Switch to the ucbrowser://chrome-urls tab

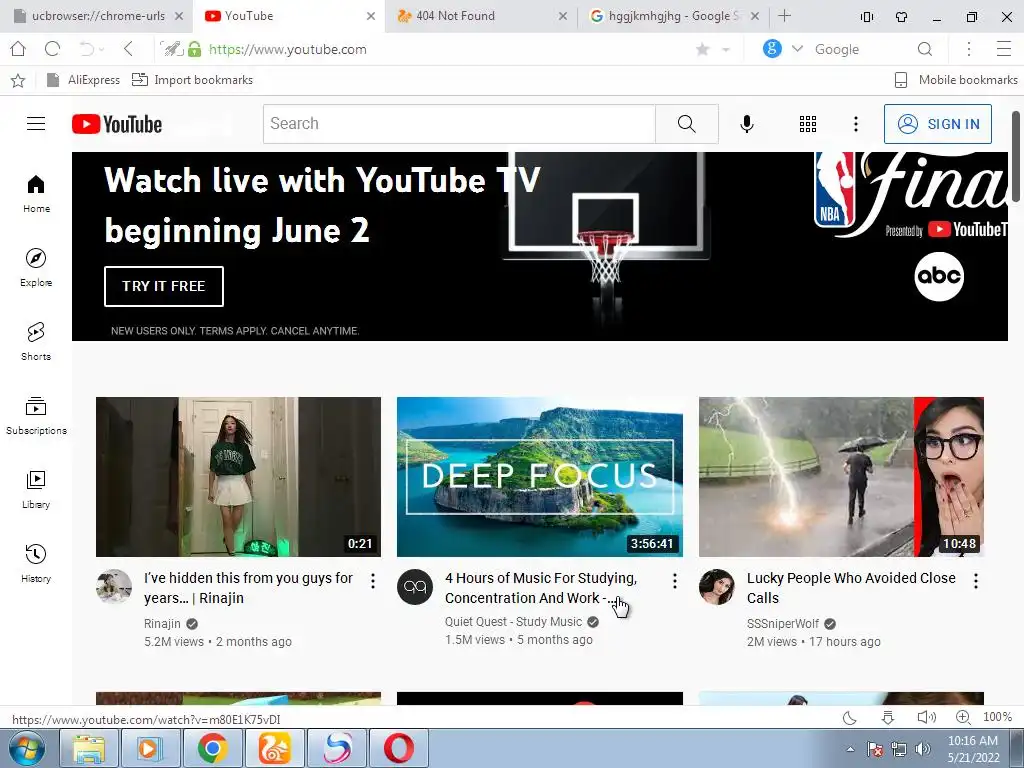97,16
